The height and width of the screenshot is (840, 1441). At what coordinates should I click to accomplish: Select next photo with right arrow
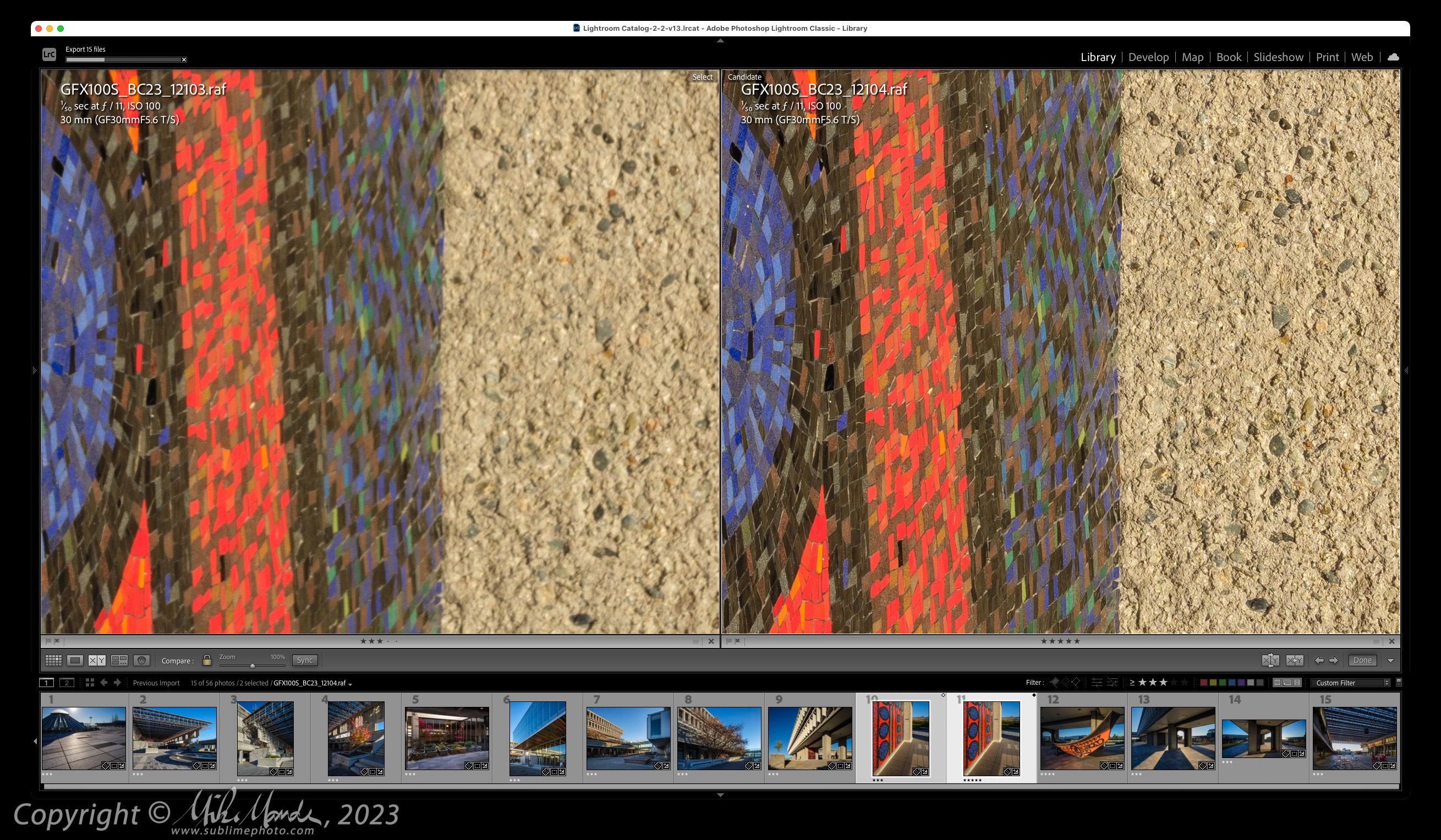pos(1334,661)
